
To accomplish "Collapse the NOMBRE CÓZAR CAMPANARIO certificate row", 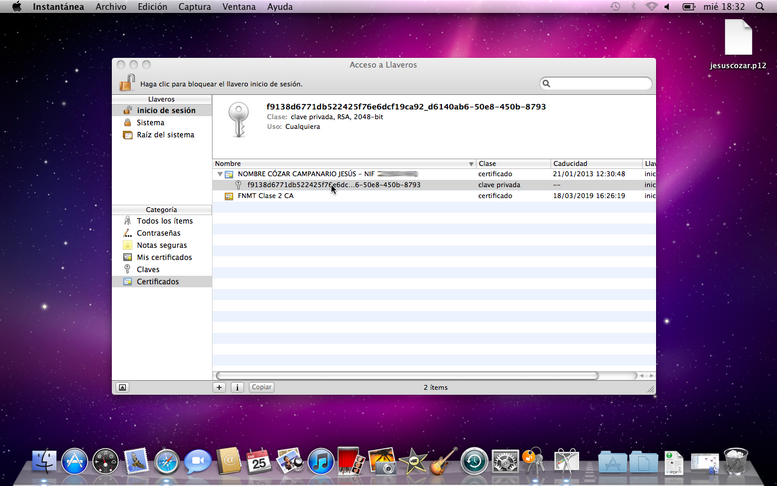I will 220,174.
